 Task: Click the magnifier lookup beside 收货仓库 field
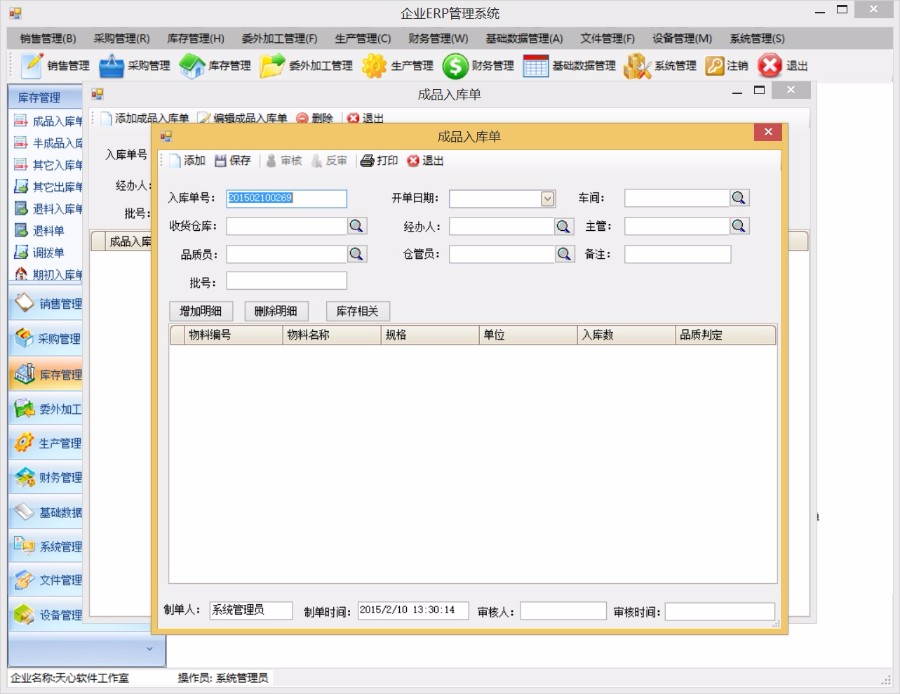coord(358,226)
